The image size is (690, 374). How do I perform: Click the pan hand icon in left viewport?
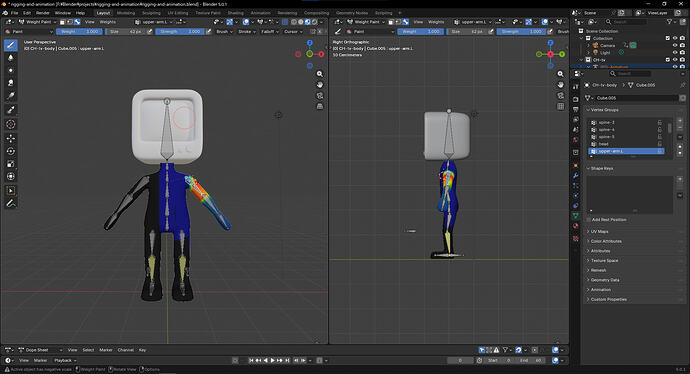pyautogui.click(x=320, y=84)
